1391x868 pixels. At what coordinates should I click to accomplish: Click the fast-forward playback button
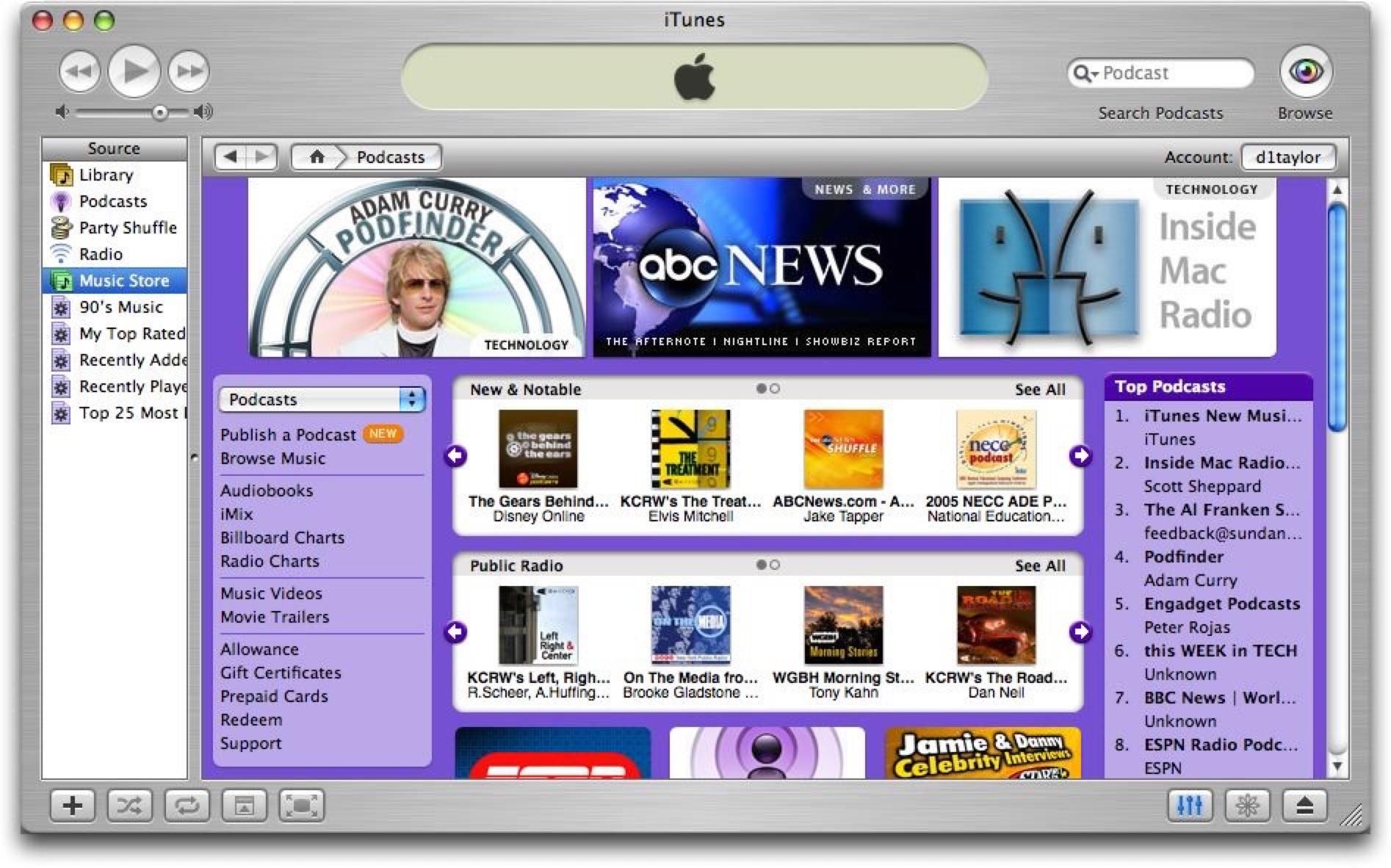(189, 71)
